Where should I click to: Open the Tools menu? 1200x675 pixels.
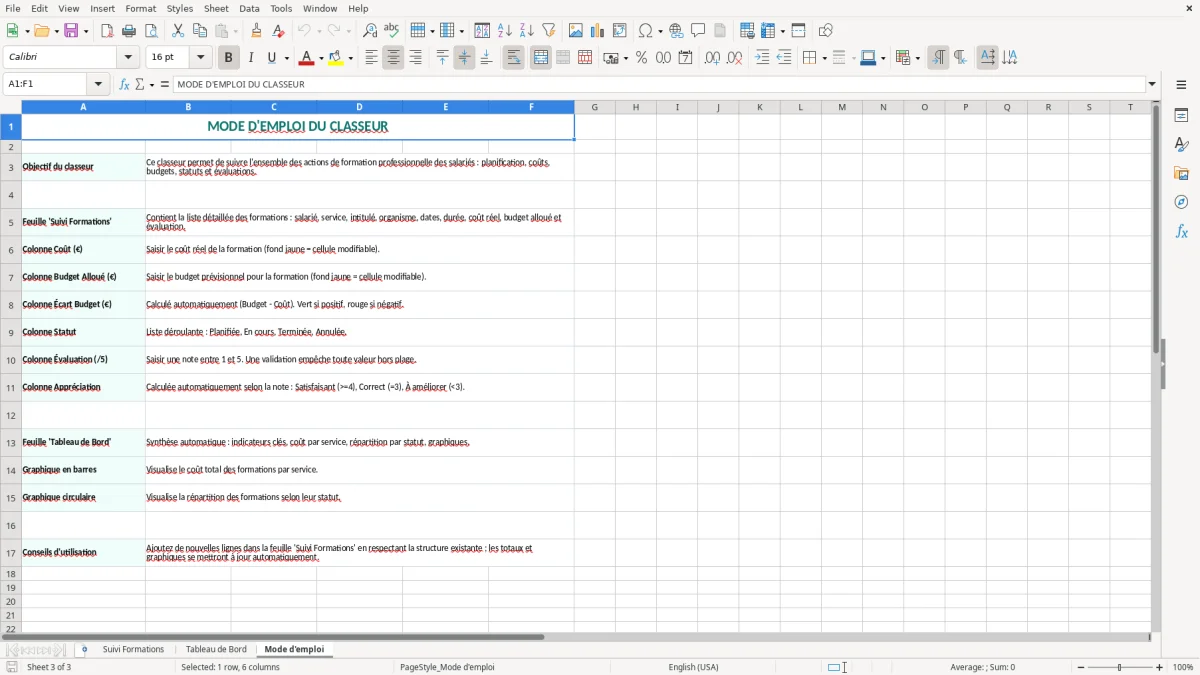pos(281,8)
